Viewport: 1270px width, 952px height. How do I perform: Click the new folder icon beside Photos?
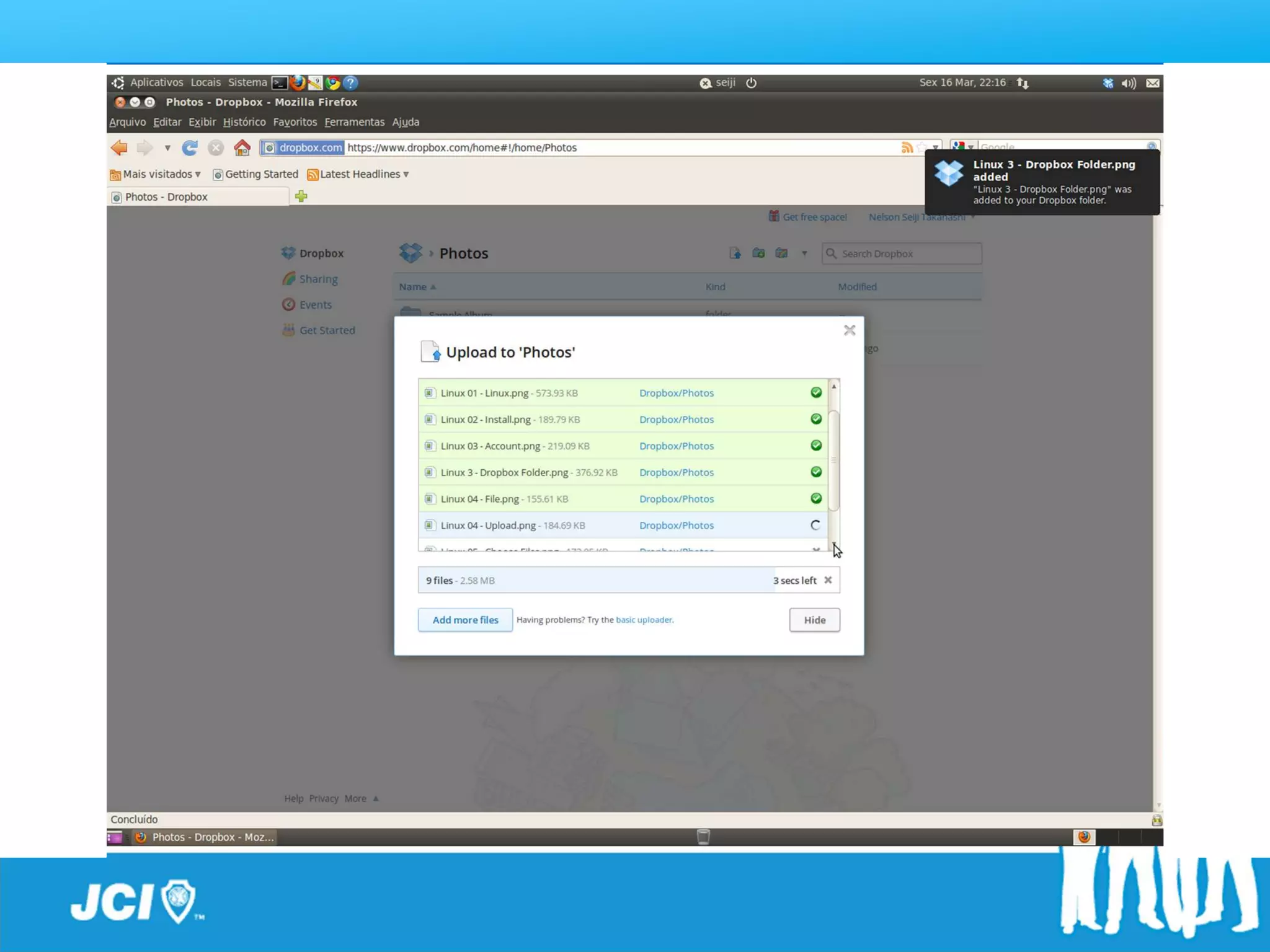758,253
